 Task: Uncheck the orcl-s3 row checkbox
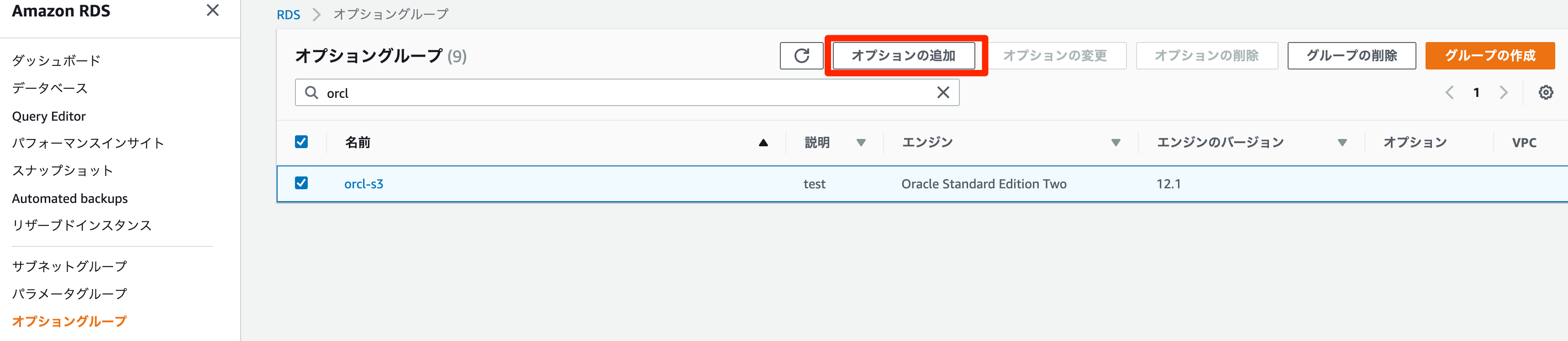tap(301, 183)
